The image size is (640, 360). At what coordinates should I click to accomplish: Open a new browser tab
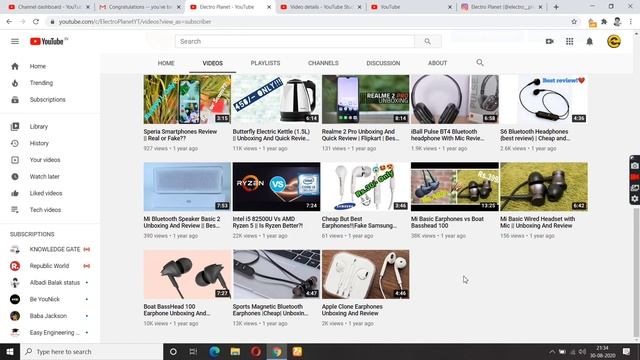click(x=556, y=7)
